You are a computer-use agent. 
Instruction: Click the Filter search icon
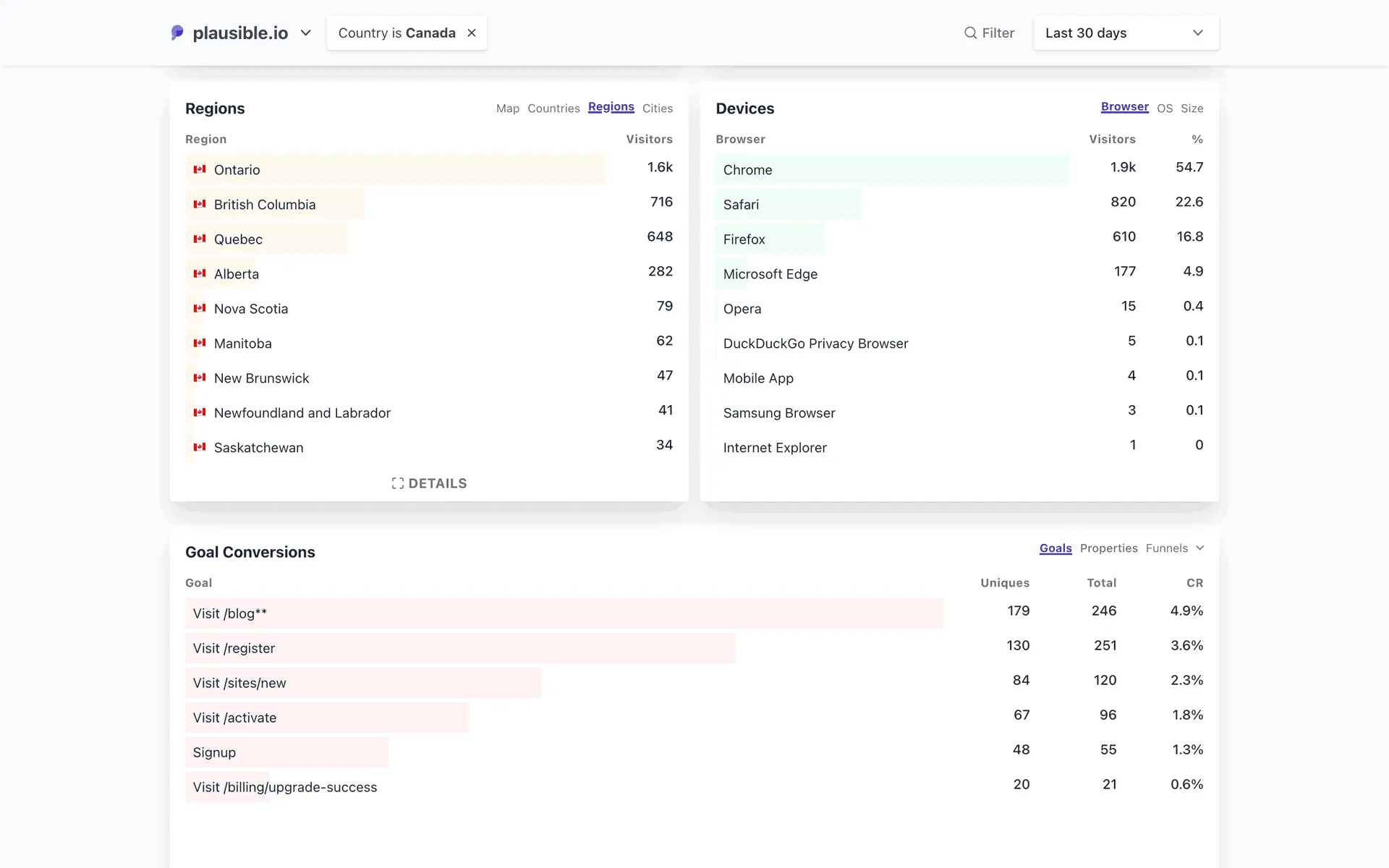tap(970, 33)
